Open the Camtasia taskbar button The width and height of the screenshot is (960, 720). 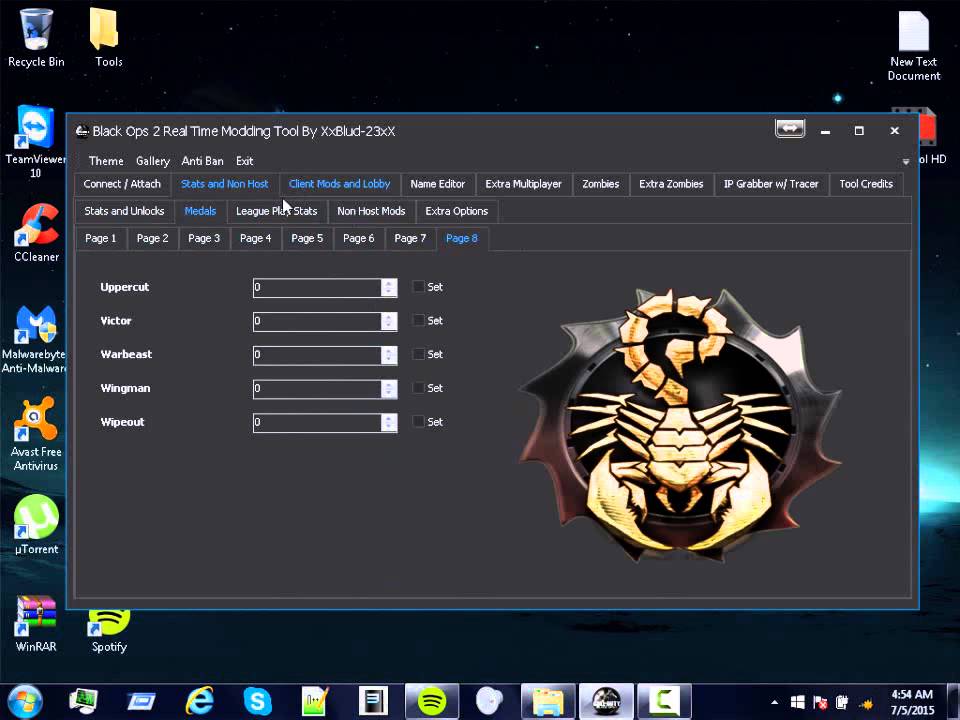point(664,701)
